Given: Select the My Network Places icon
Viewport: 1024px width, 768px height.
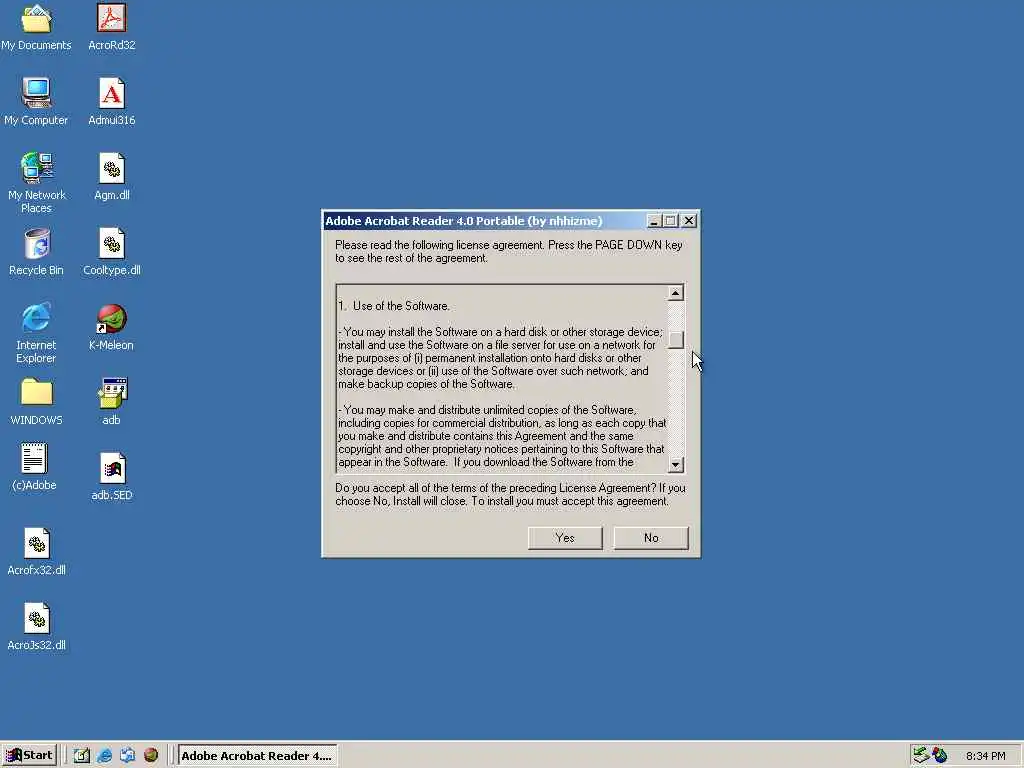Looking at the screenshot, I should coord(37,182).
